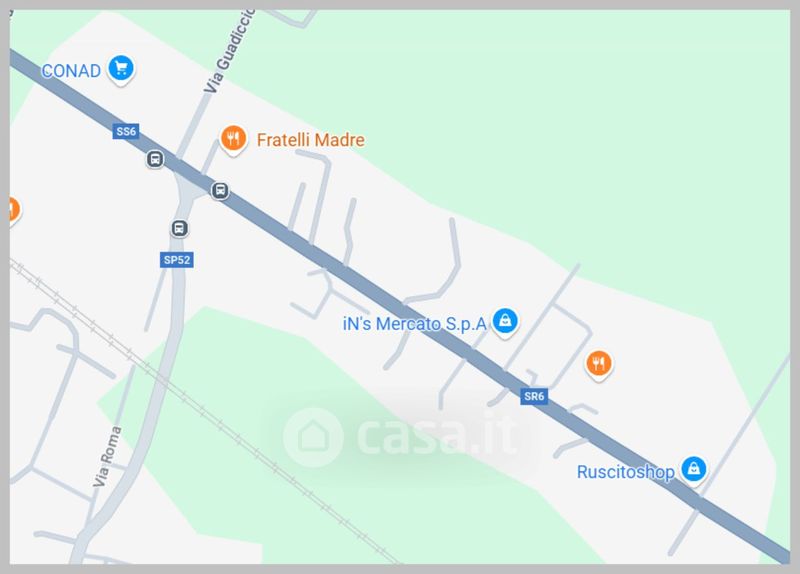Click the SS6 road shield
The width and height of the screenshot is (800, 574).
tap(126, 131)
